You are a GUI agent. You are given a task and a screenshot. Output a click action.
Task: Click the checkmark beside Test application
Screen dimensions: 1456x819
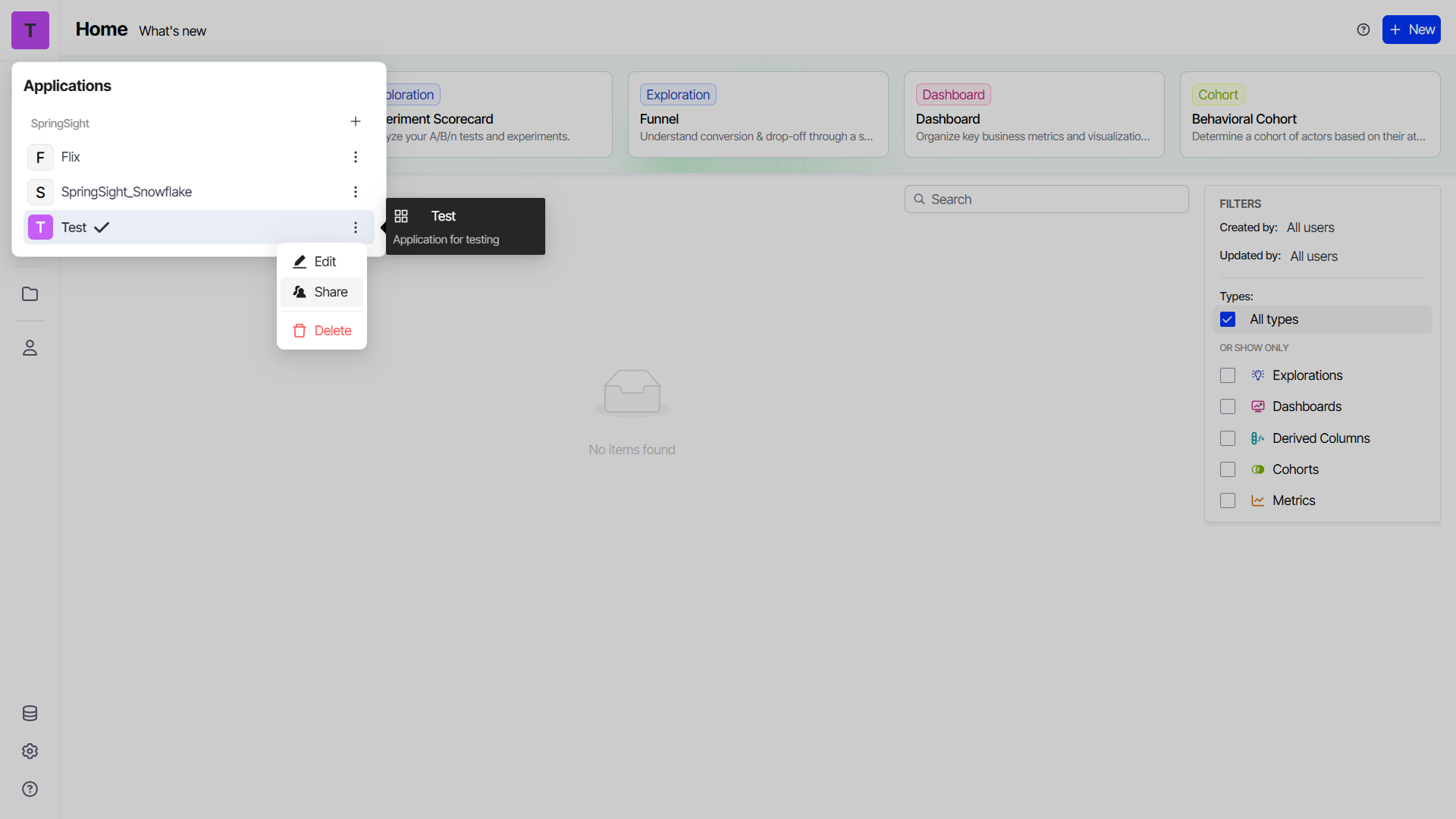pos(102,227)
